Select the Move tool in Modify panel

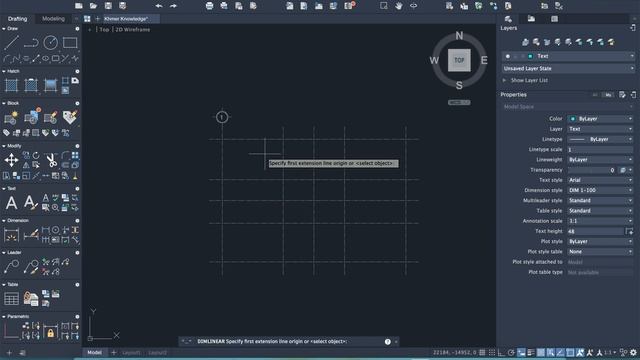tap(11, 160)
